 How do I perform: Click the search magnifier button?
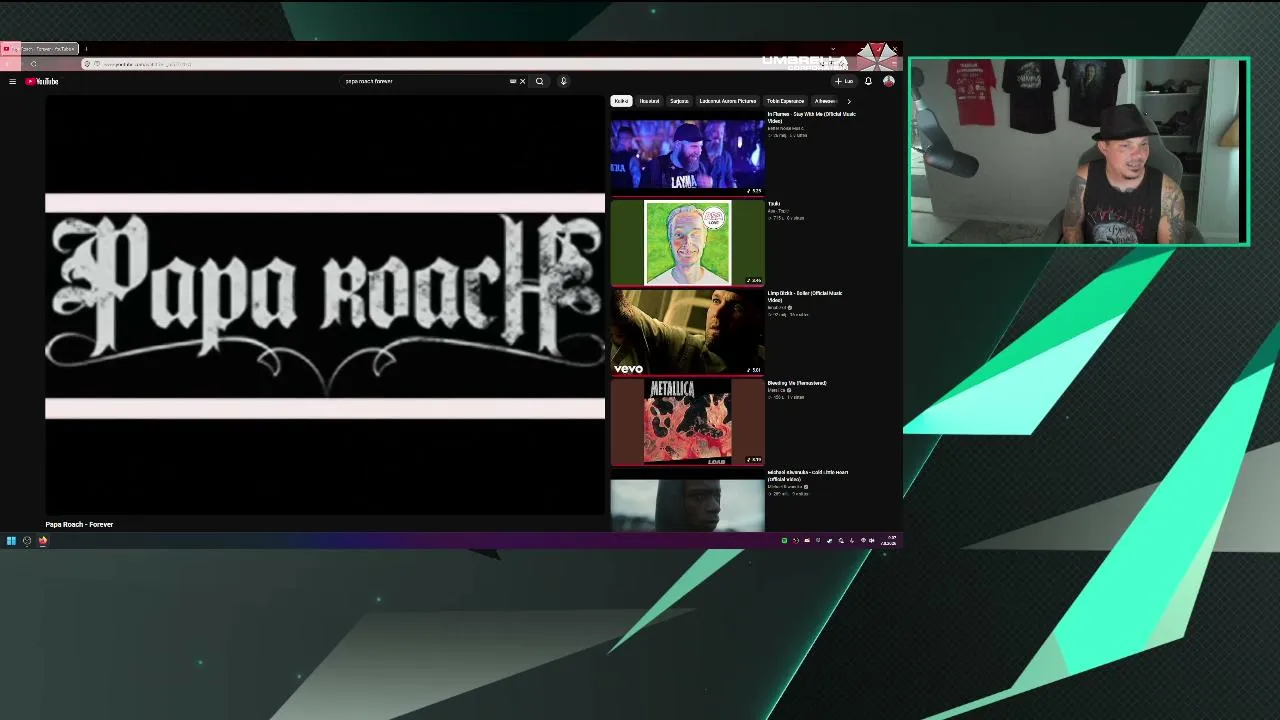[539, 81]
